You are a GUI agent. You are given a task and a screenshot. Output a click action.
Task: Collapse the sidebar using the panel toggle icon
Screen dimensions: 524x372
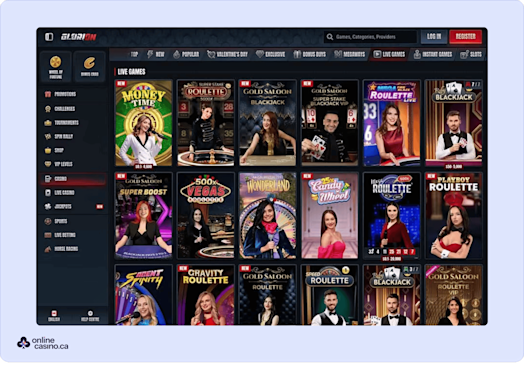pyautogui.click(x=49, y=36)
